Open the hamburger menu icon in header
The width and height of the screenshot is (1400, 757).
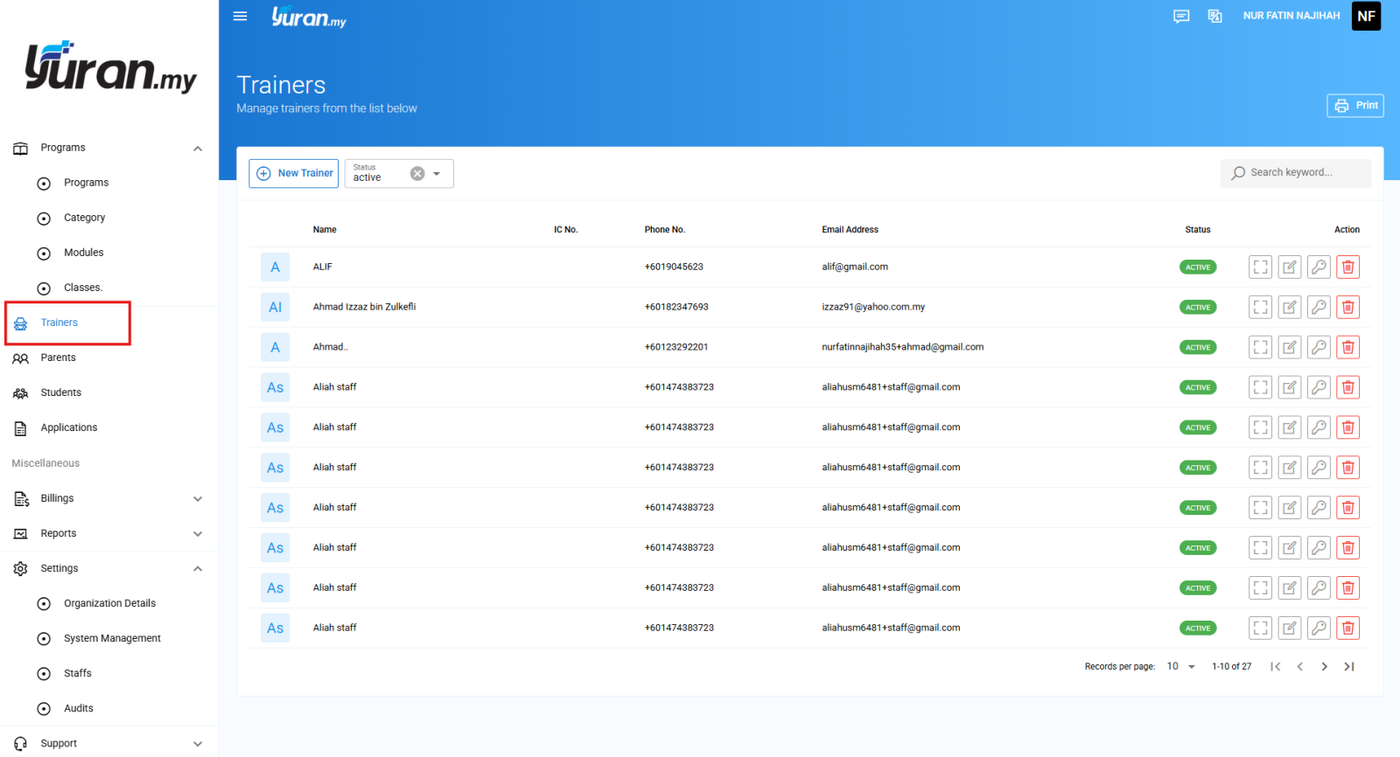pyautogui.click(x=240, y=16)
